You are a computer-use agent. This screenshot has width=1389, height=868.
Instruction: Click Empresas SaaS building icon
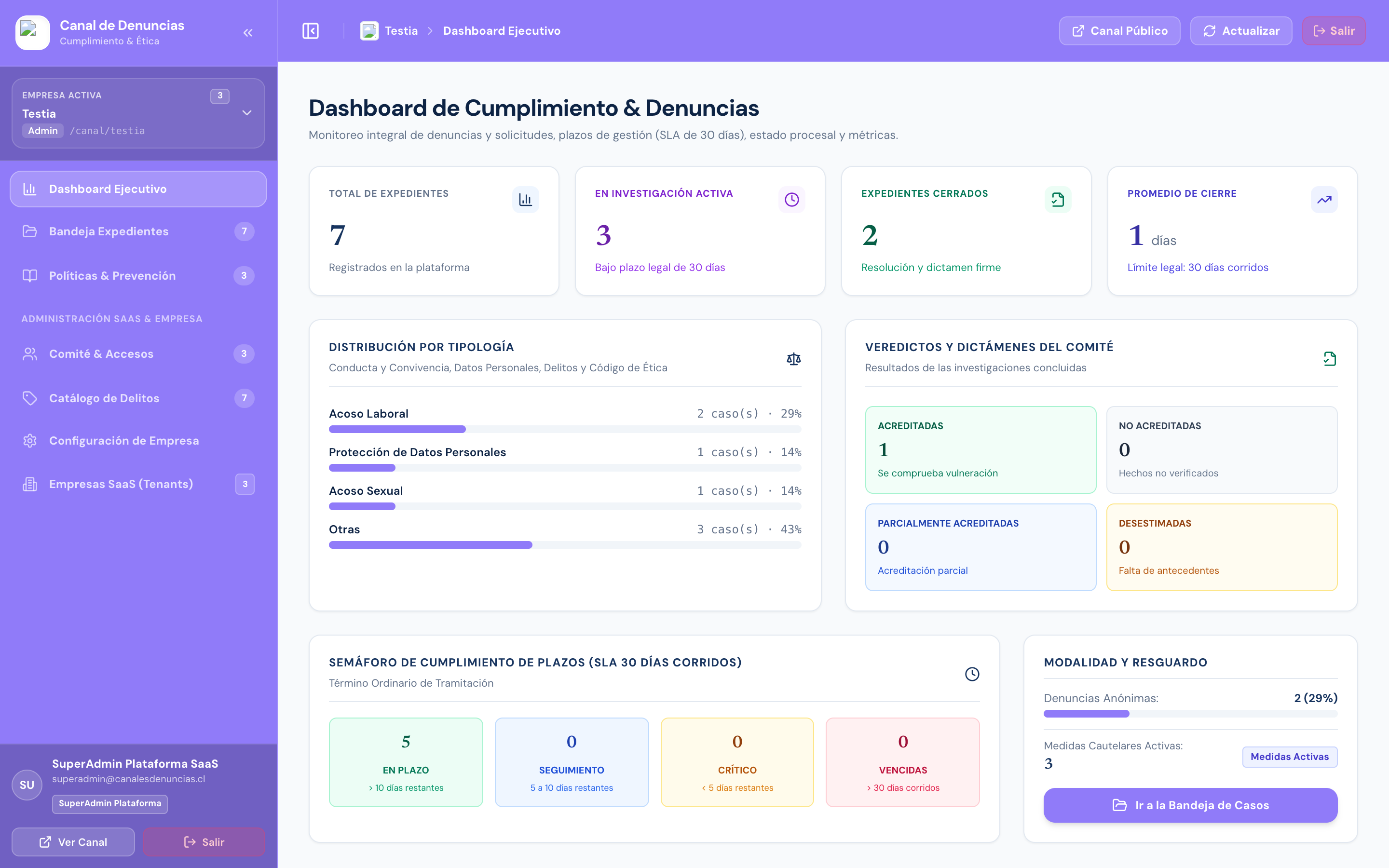(30, 484)
